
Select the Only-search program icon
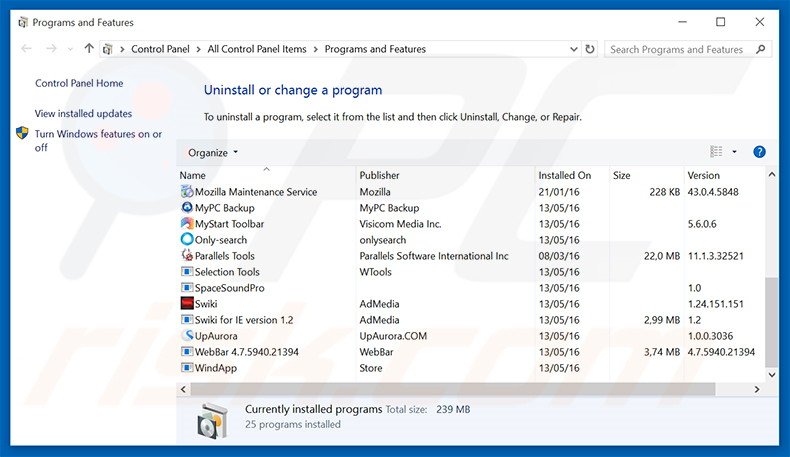[x=187, y=240]
